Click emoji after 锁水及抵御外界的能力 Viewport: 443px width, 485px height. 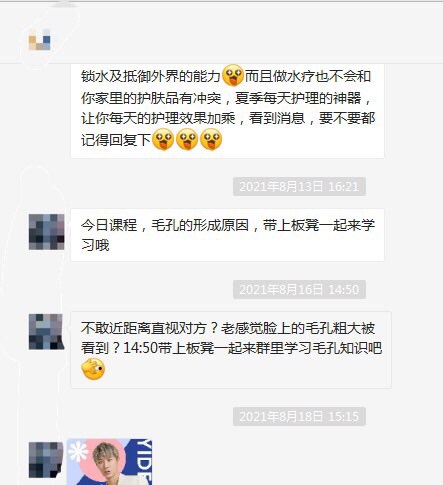233,75
